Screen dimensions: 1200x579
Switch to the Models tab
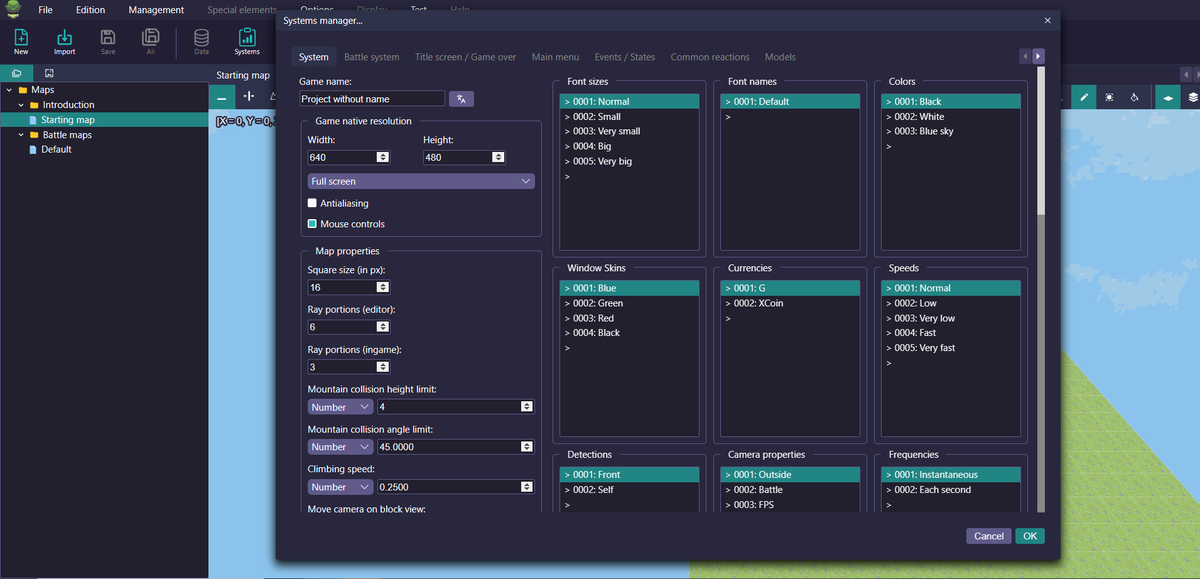780,57
